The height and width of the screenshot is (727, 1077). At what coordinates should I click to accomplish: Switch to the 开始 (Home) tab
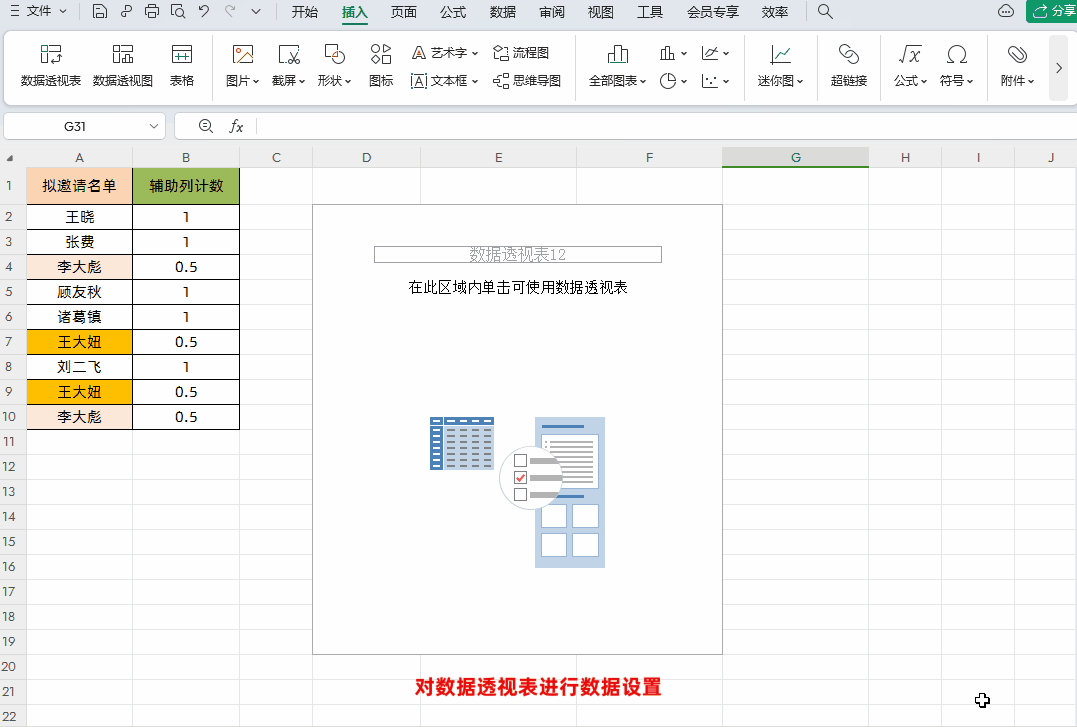304,12
